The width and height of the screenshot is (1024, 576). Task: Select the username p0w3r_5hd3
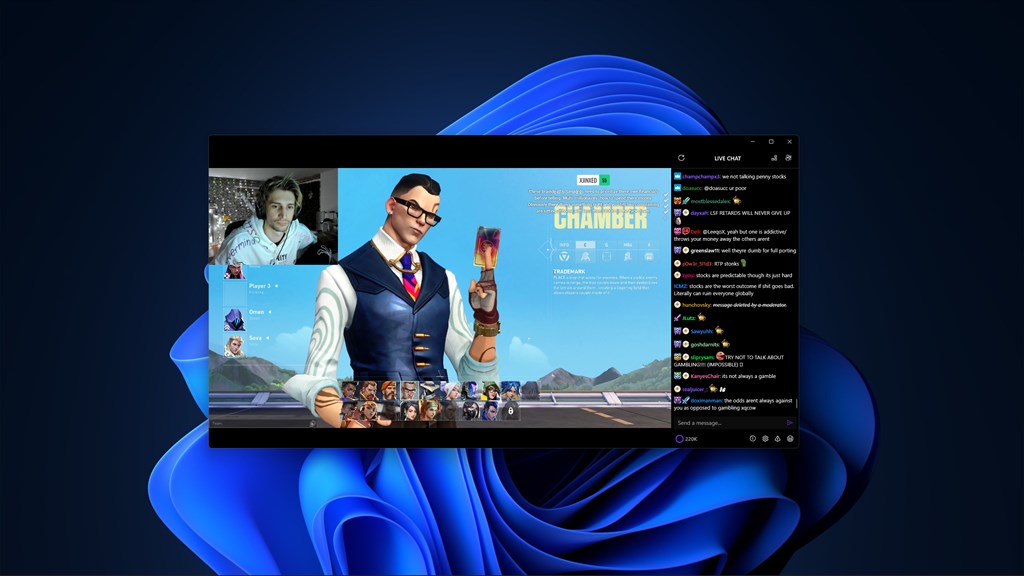[x=696, y=264]
